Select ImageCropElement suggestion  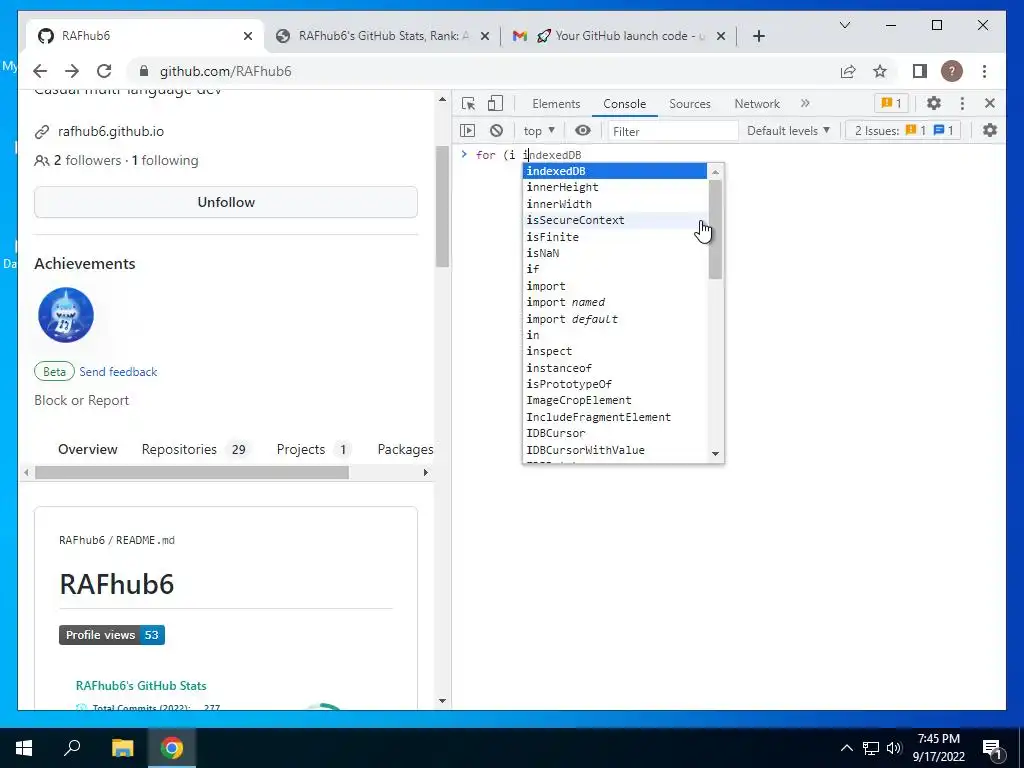coord(615,400)
